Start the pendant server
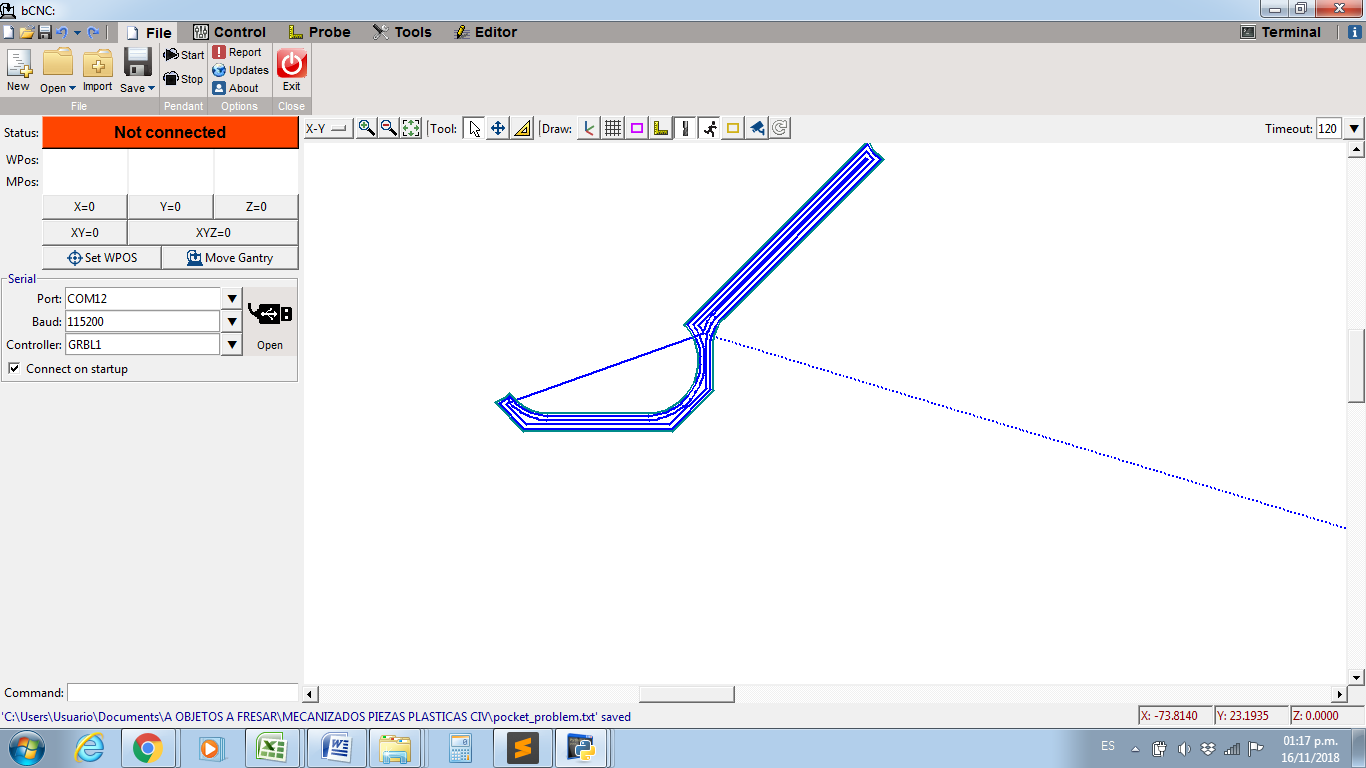The image size is (1366, 768). click(184, 55)
